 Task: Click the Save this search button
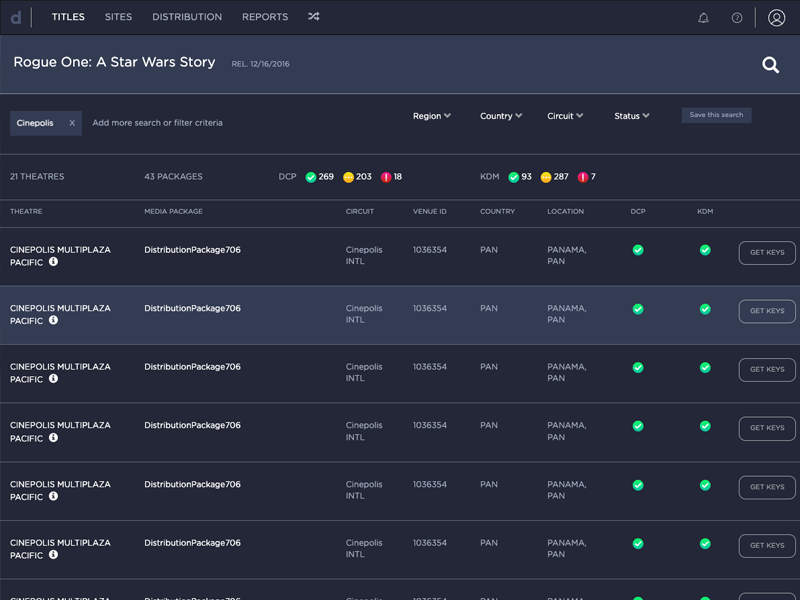tap(716, 115)
